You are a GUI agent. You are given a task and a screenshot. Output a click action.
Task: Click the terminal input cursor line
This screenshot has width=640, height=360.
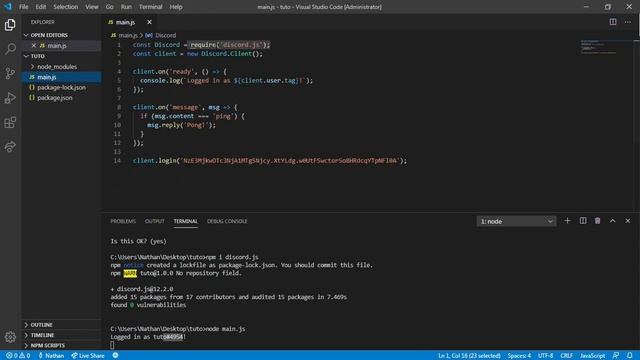(112, 345)
